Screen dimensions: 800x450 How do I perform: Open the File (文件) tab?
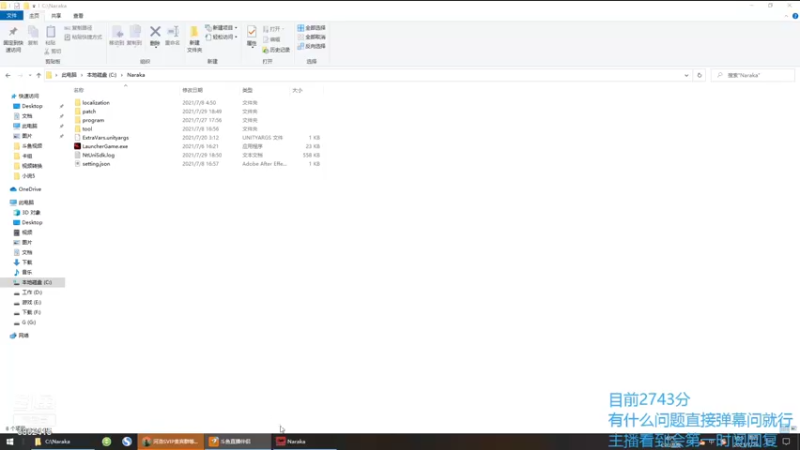[11, 16]
